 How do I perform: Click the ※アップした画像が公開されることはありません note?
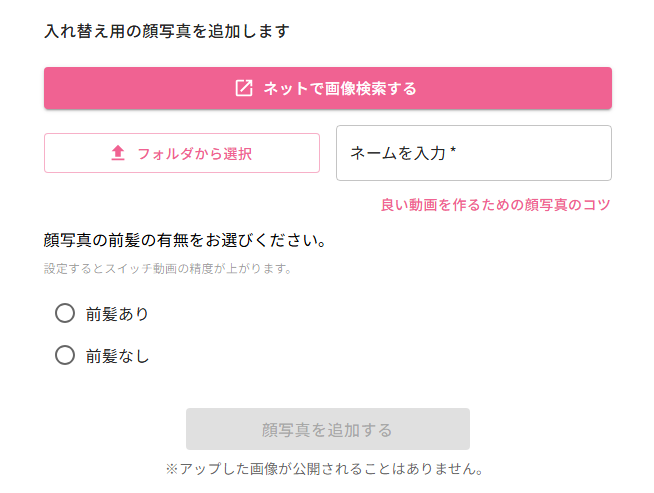tap(326, 468)
